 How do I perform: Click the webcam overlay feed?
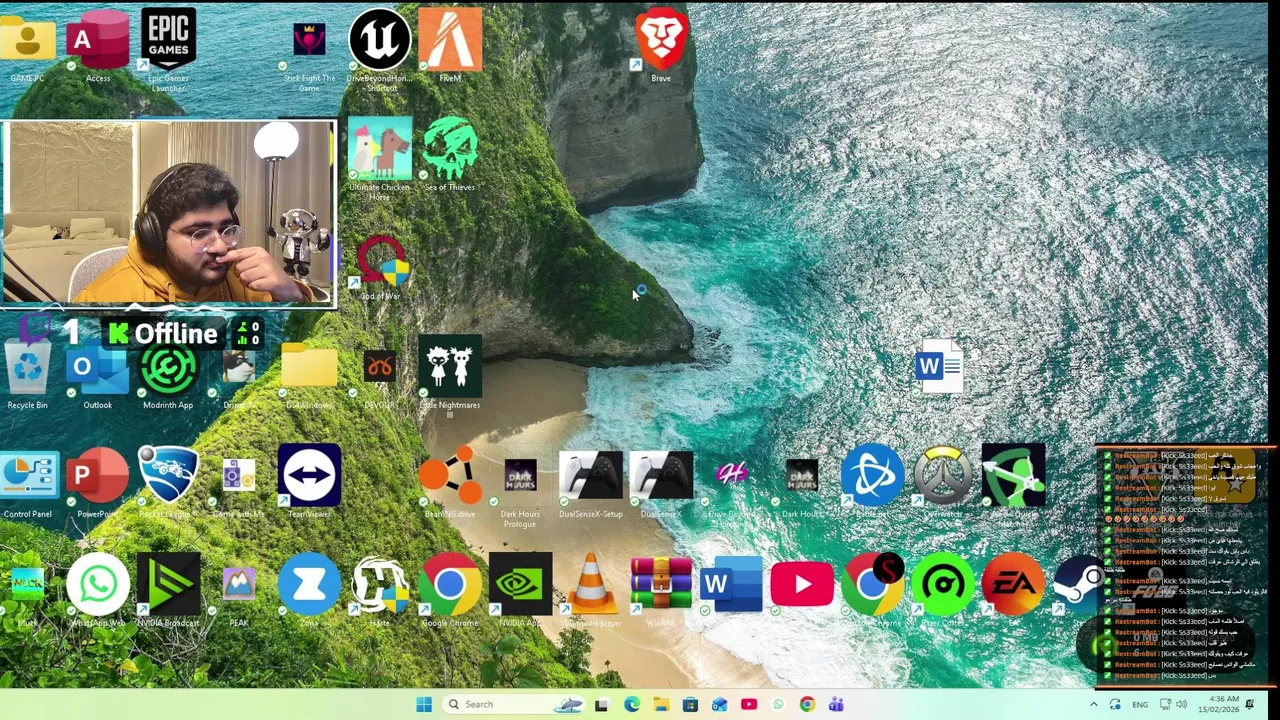(168, 212)
